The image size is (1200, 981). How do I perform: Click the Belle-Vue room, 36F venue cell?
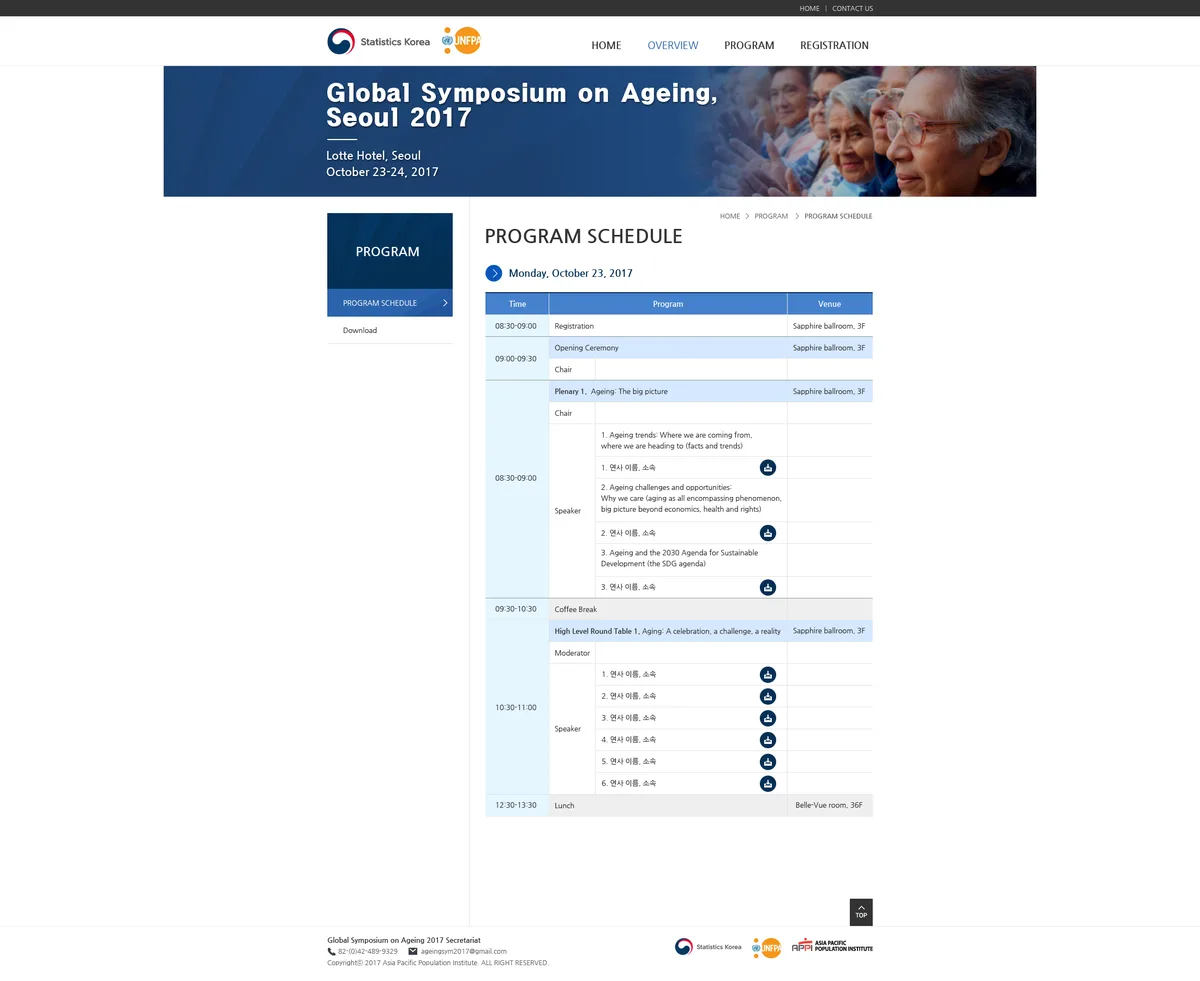coord(830,806)
